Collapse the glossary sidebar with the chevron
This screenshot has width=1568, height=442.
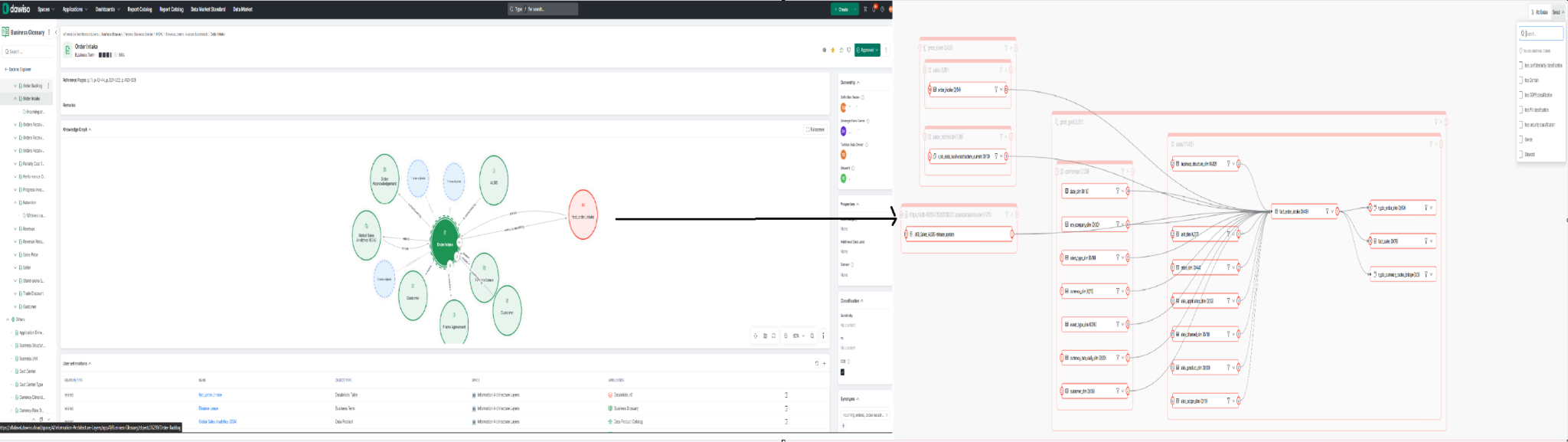point(56,32)
